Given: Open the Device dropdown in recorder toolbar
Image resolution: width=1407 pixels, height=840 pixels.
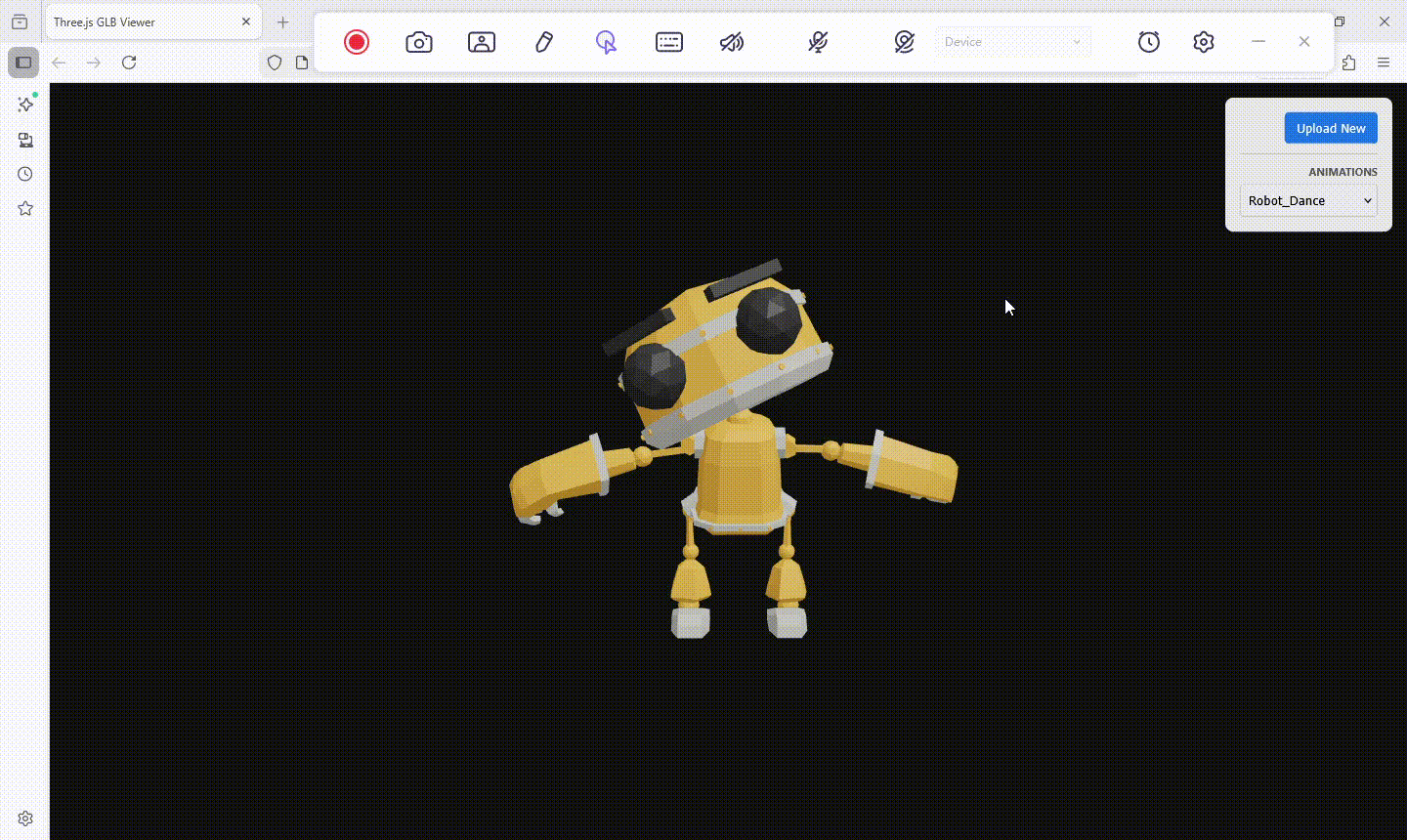Looking at the screenshot, I should point(1013,42).
